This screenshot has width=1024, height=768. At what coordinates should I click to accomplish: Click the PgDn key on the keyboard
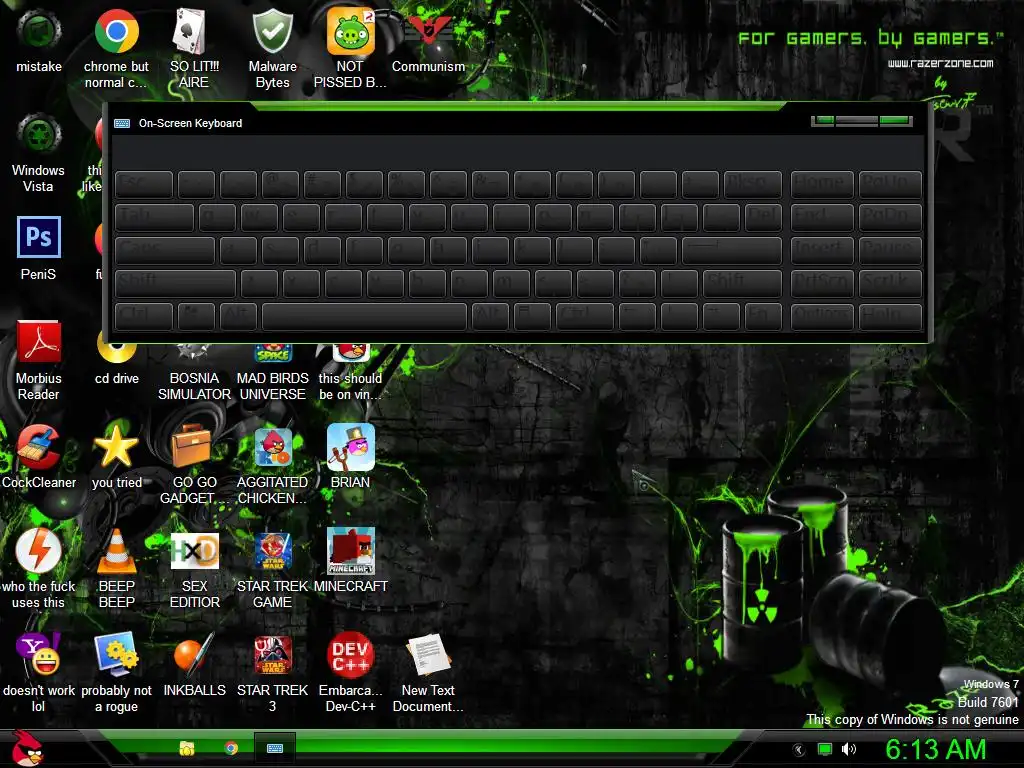[890, 217]
